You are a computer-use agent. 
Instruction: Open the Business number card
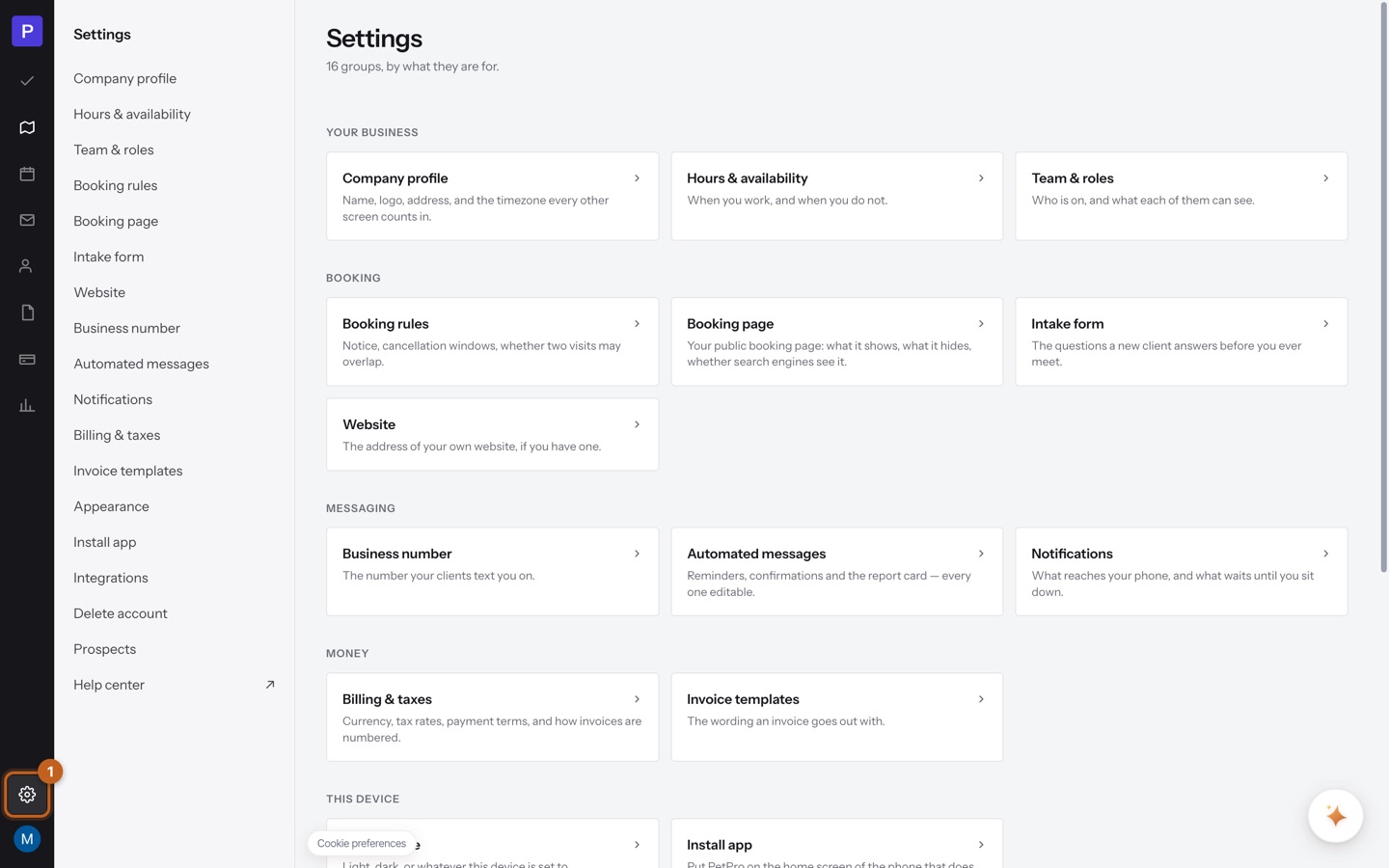tap(492, 571)
